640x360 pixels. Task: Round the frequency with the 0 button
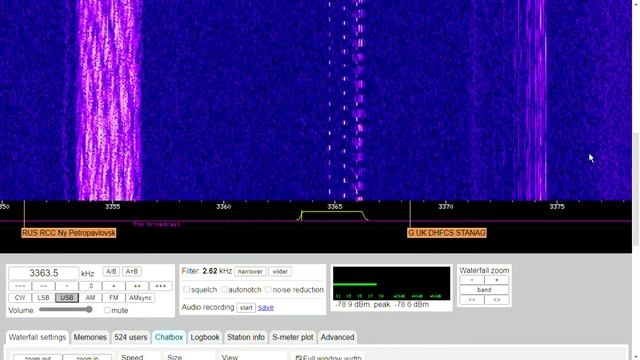(91, 286)
